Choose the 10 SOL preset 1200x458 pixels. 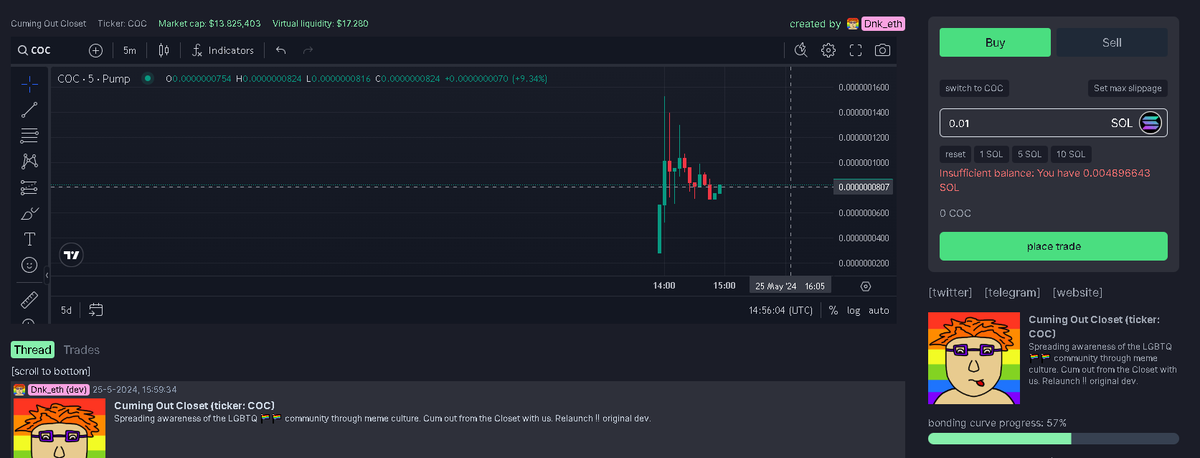click(1071, 154)
